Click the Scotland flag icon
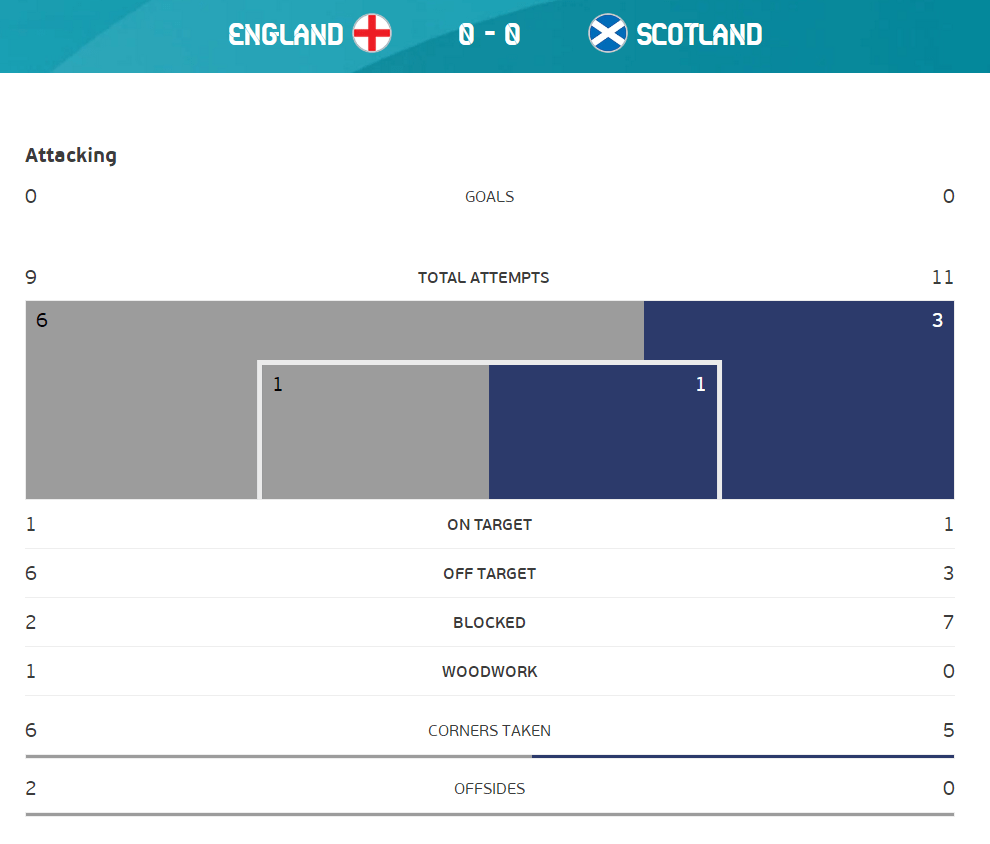990x844 pixels. click(x=607, y=34)
